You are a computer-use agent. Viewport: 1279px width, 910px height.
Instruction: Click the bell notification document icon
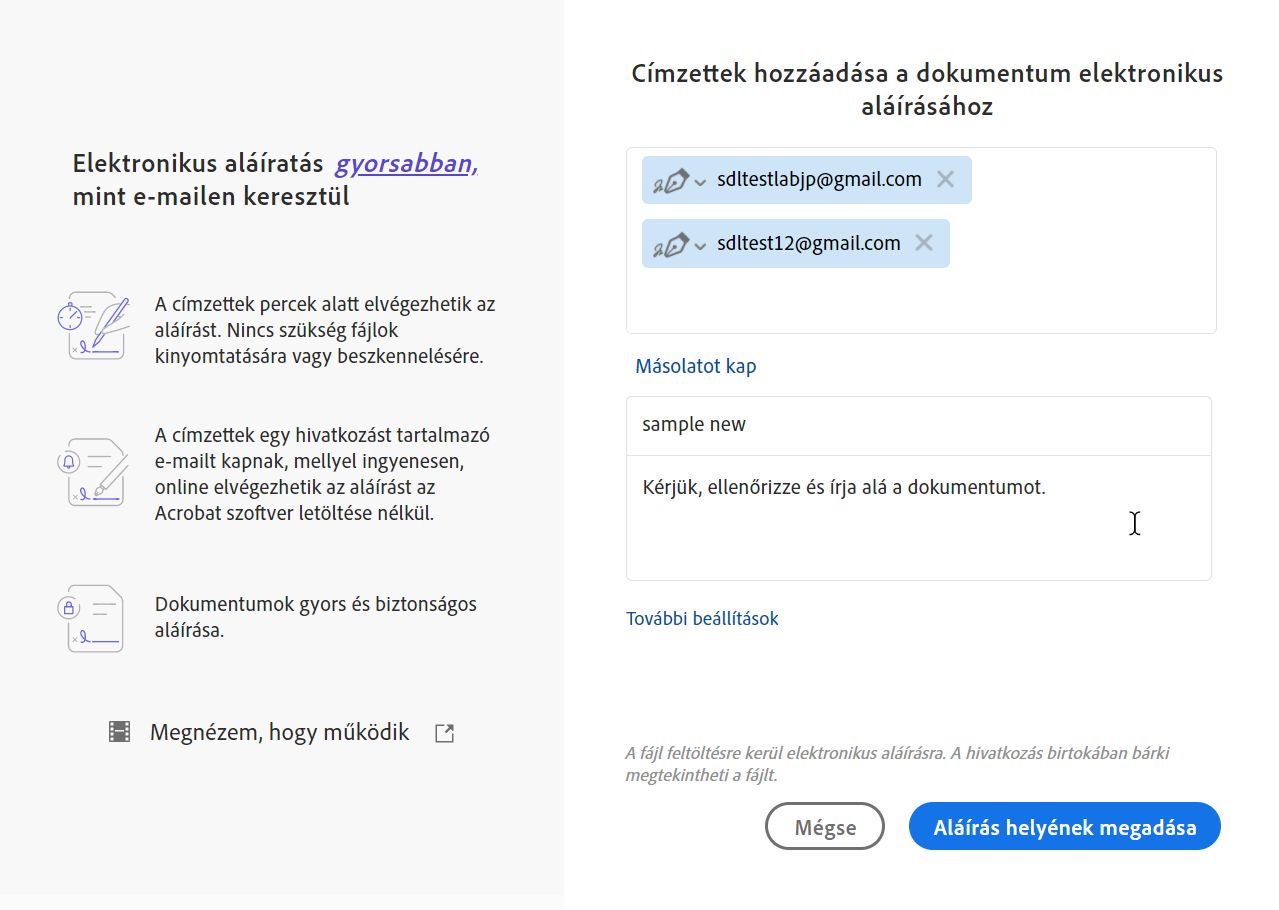click(x=92, y=471)
